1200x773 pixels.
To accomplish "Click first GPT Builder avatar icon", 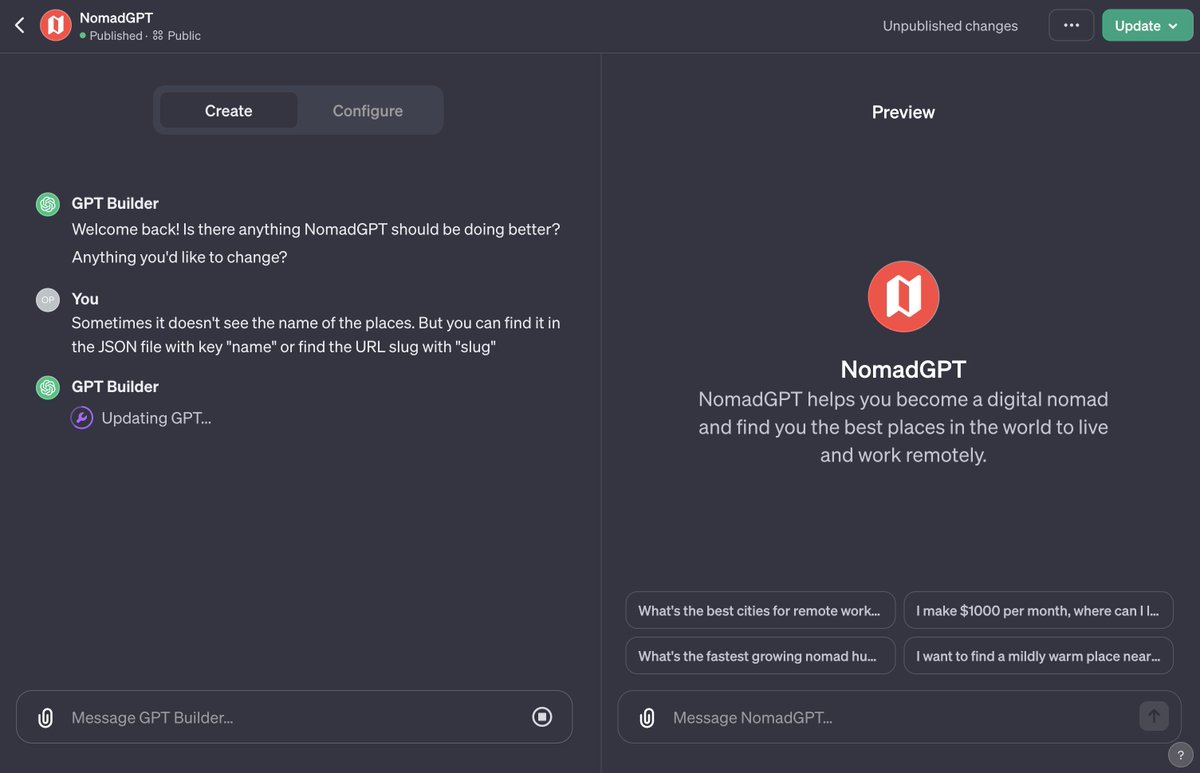I will point(48,204).
